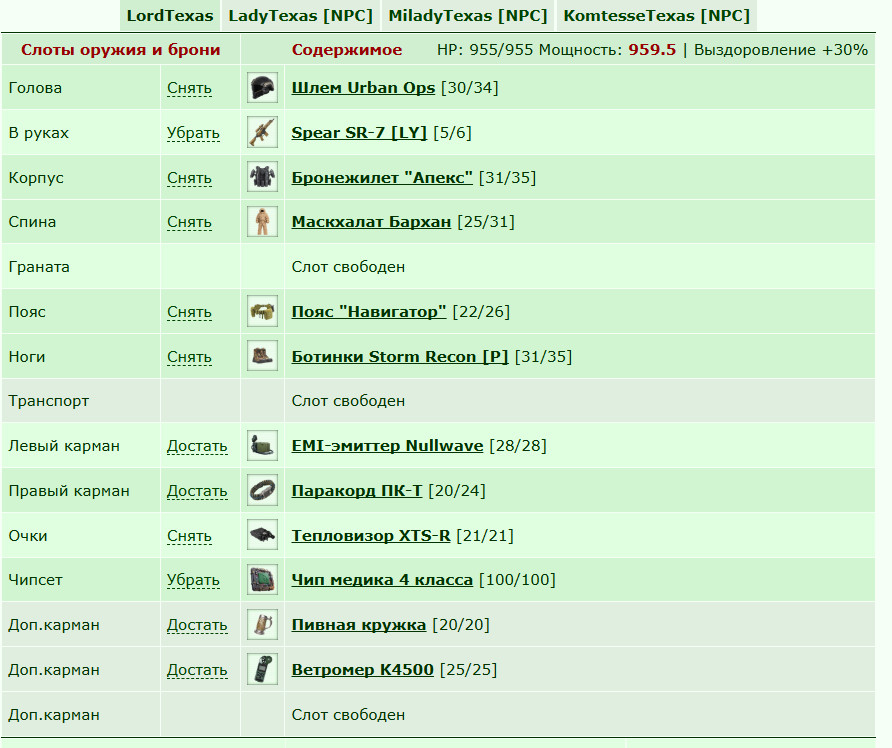The image size is (892, 748).
Task: Open the Spear SR-7 [LY] item link
Action: 359,133
